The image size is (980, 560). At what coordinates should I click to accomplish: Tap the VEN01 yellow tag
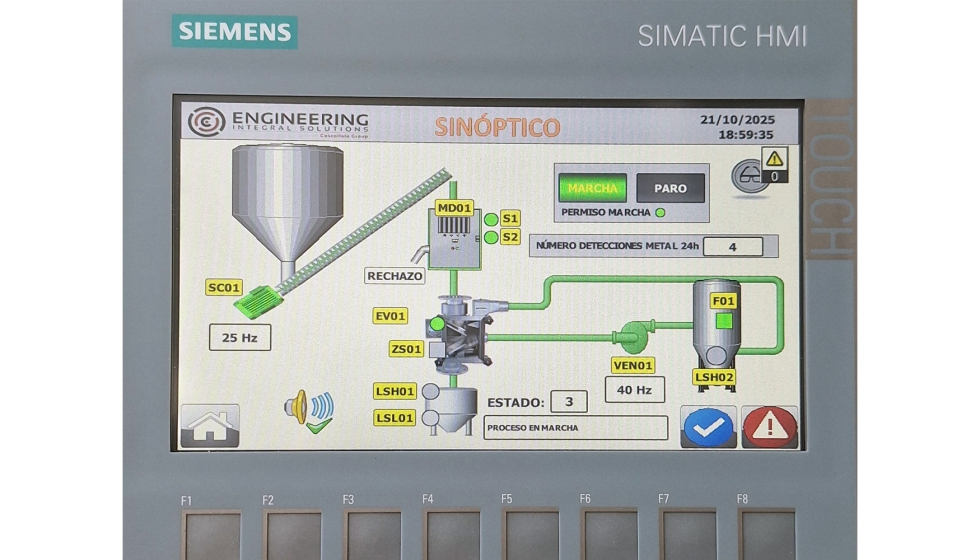pyautogui.click(x=633, y=366)
